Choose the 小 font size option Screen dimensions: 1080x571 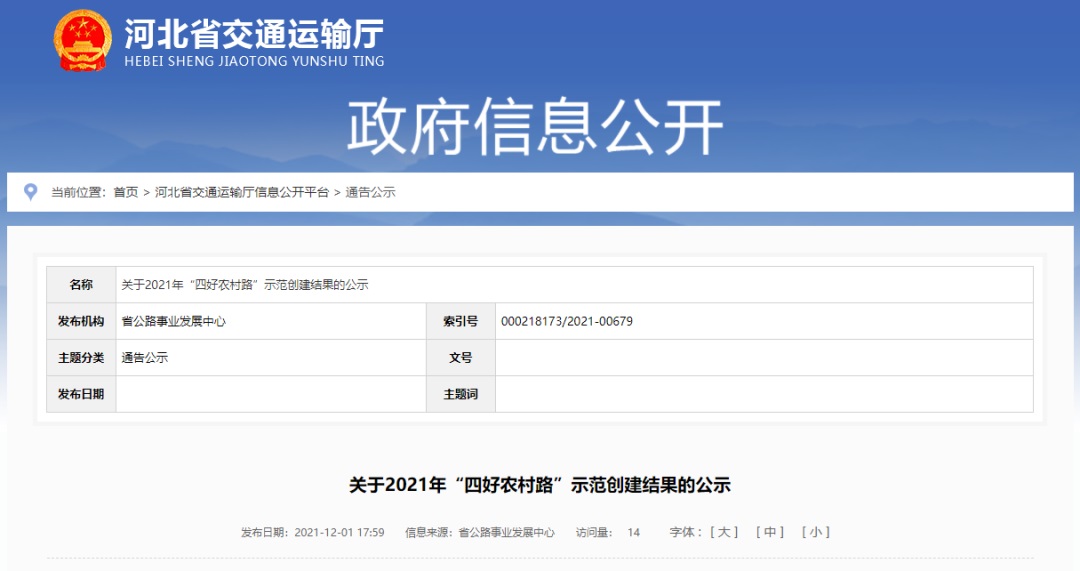point(816,532)
